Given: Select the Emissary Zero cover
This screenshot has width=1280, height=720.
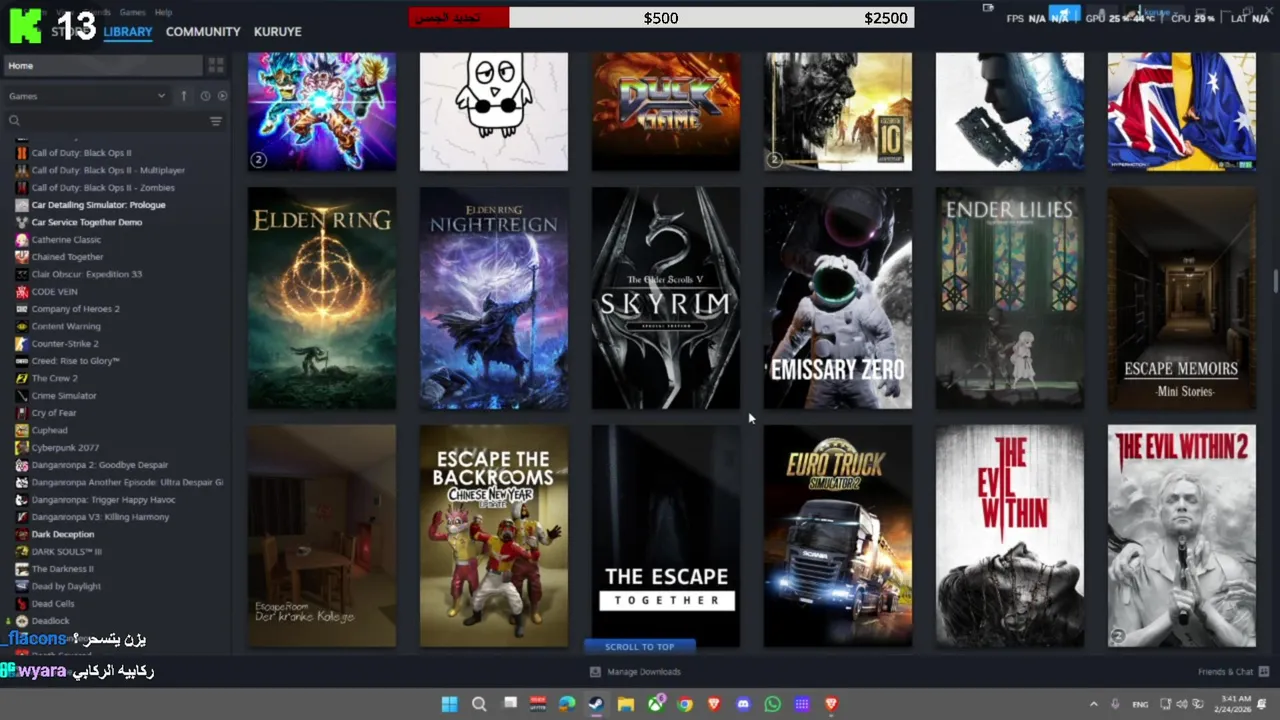Looking at the screenshot, I should (x=838, y=298).
